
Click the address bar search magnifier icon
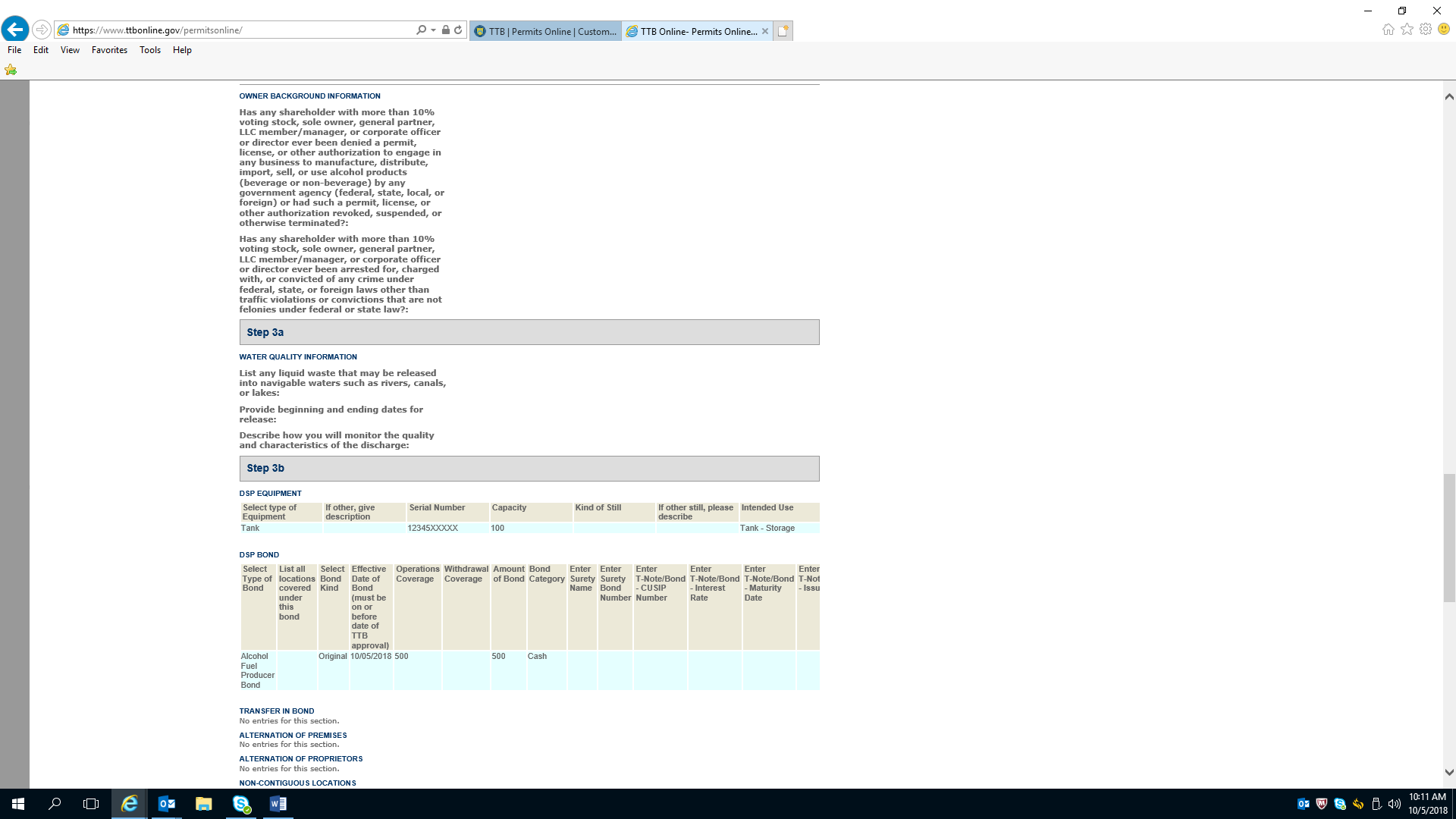(421, 30)
